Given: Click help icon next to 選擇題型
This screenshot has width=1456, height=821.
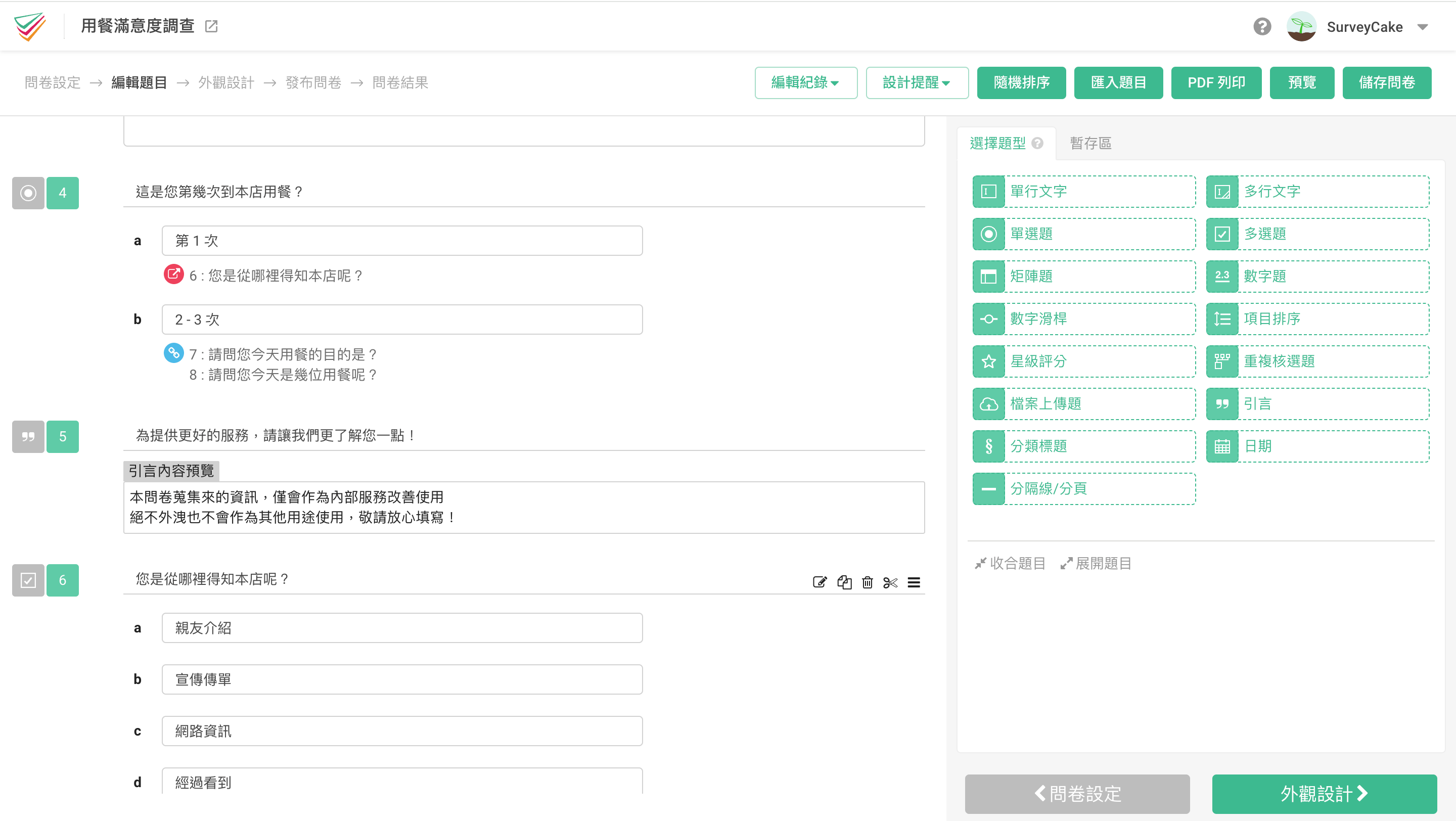Looking at the screenshot, I should pyautogui.click(x=1037, y=144).
